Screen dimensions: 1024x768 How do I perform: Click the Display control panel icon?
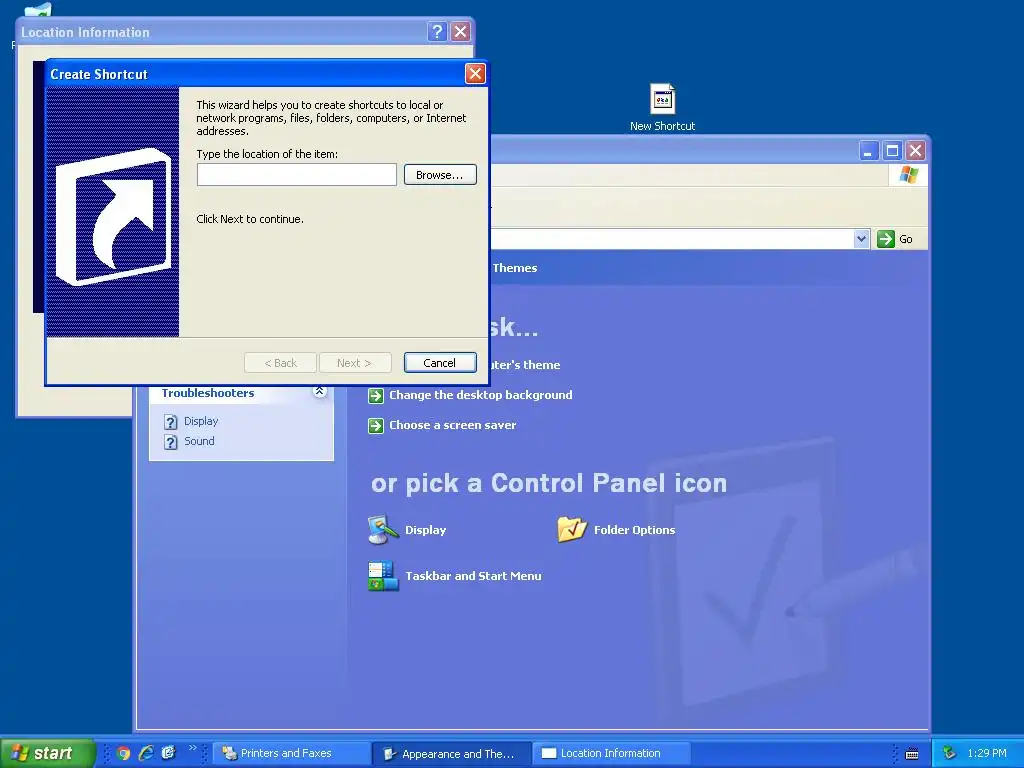(x=383, y=530)
